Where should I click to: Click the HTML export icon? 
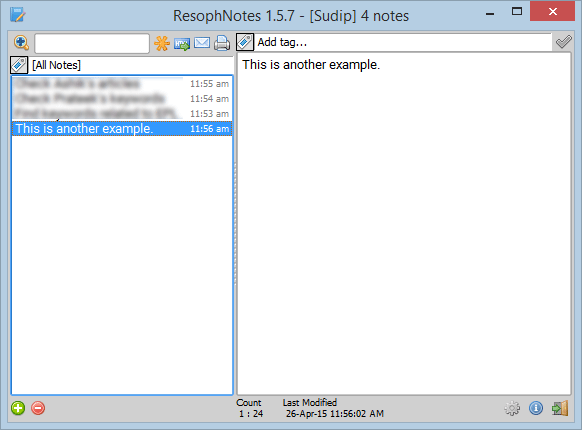pyautogui.click(x=182, y=44)
